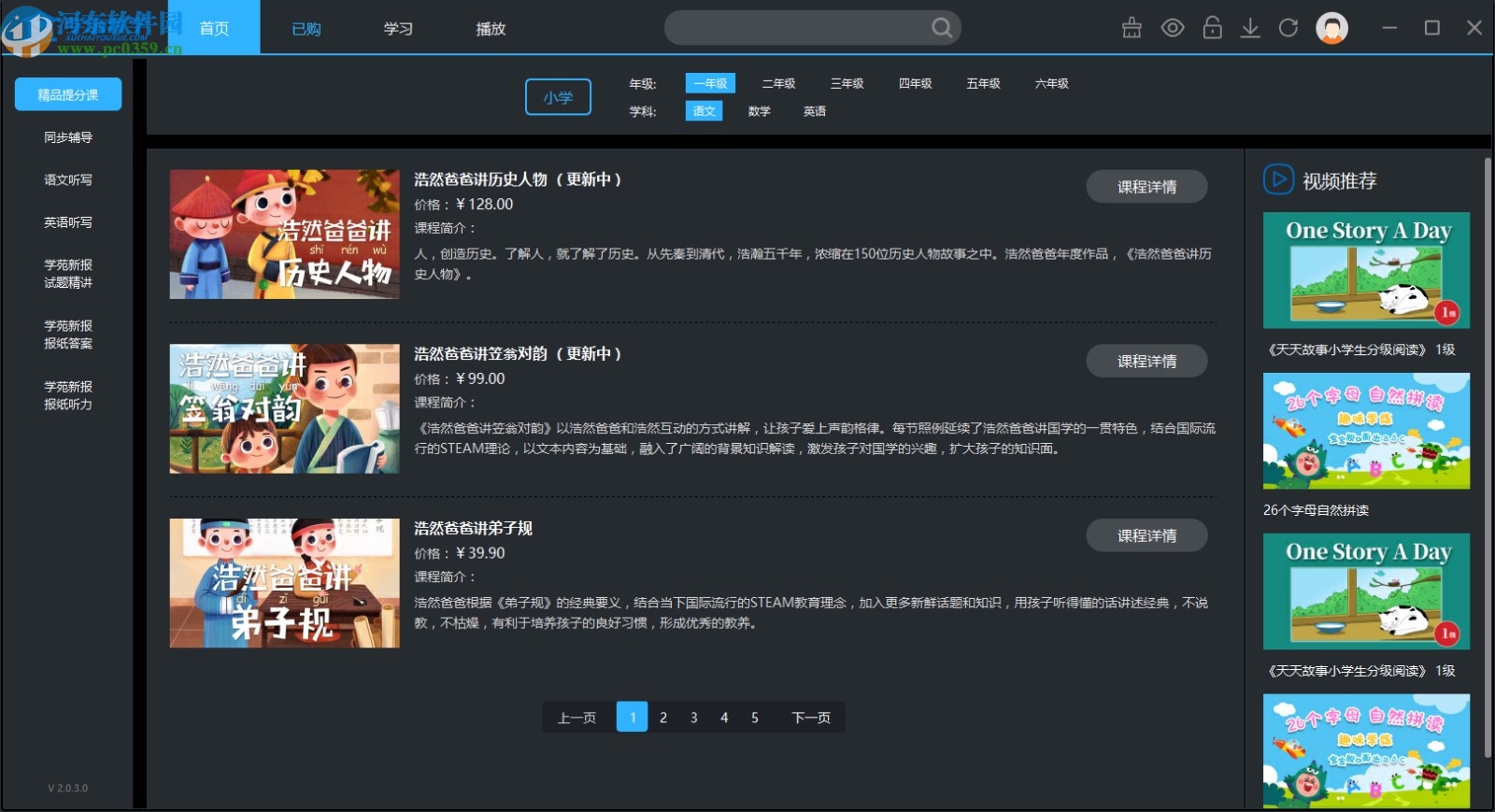
Task: Jump to page 5
Action: click(755, 718)
